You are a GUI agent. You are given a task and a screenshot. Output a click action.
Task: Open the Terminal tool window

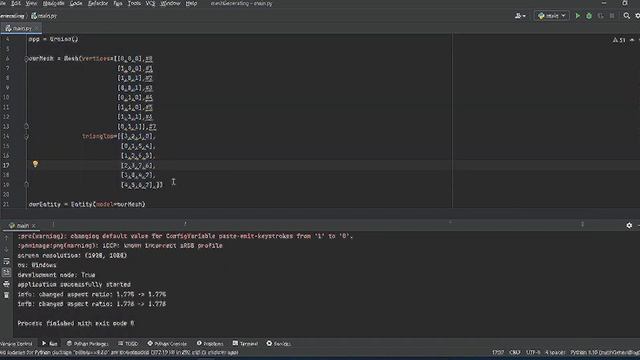(245, 344)
